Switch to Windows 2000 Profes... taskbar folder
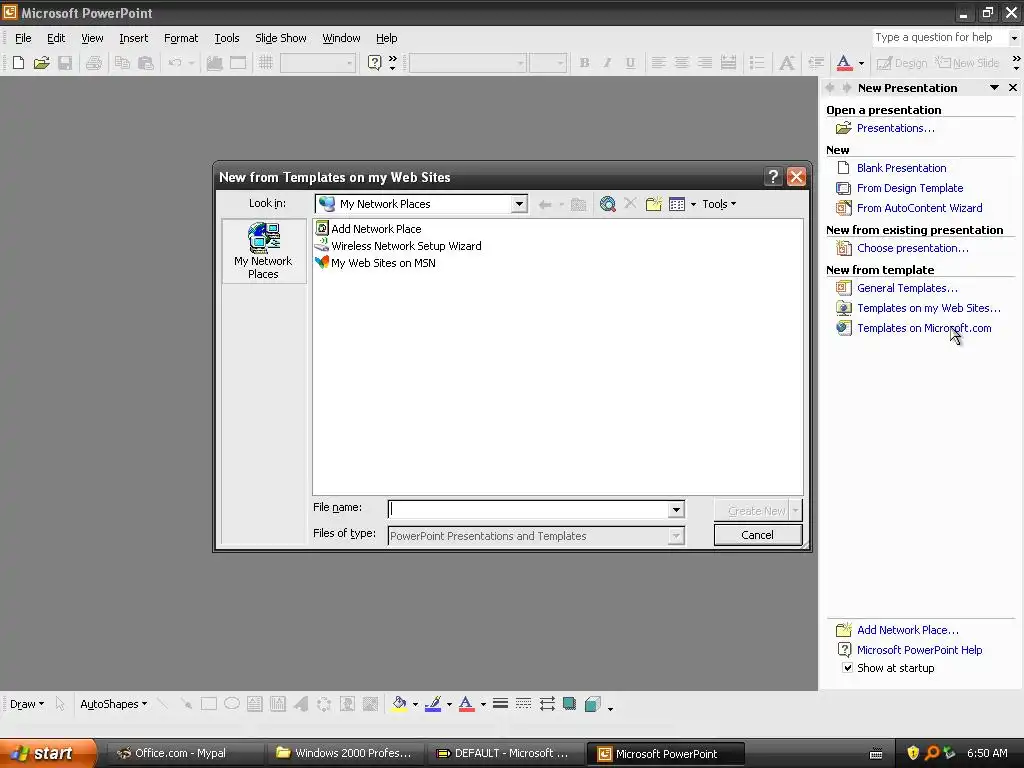The height and width of the screenshot is (768, 1024). pos(344,753)
